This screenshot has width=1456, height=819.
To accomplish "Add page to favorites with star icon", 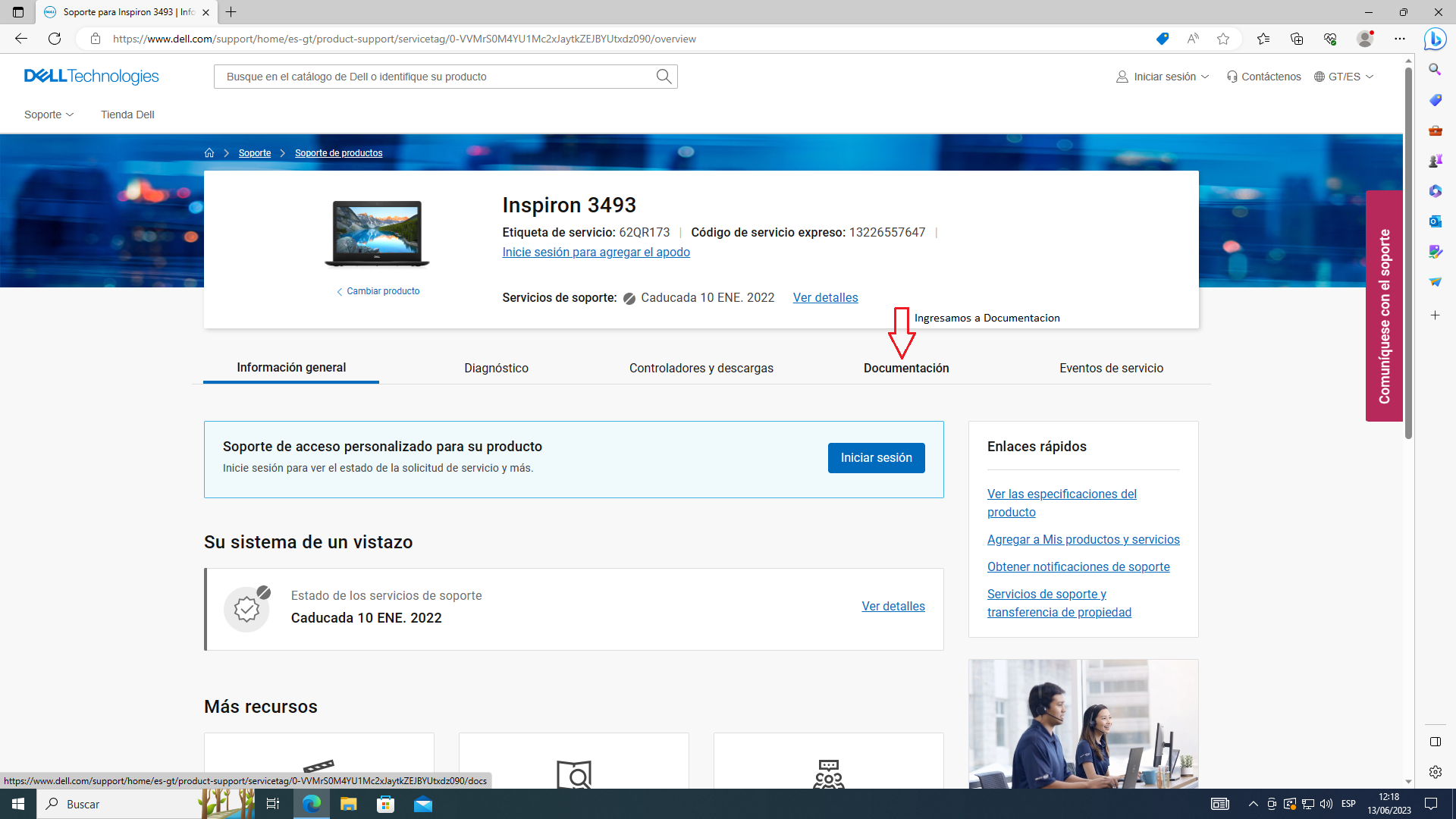I will [1223, 39].
